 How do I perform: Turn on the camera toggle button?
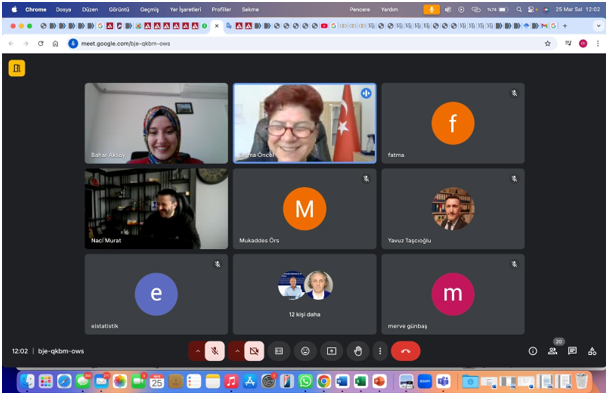pos(254,351)
